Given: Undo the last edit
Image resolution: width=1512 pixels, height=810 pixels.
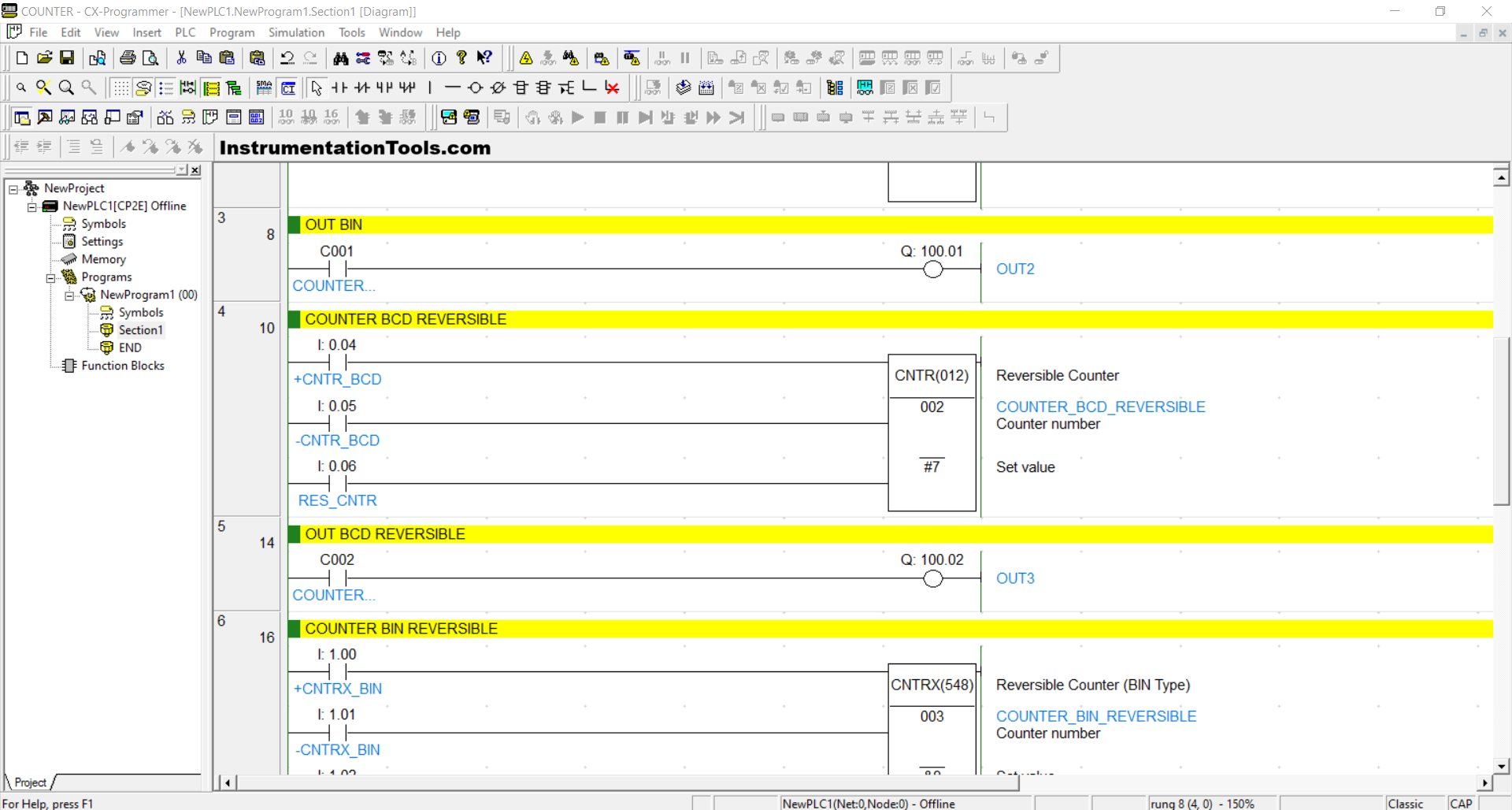Looking at the screenshot, I should (x=287, y=58).
